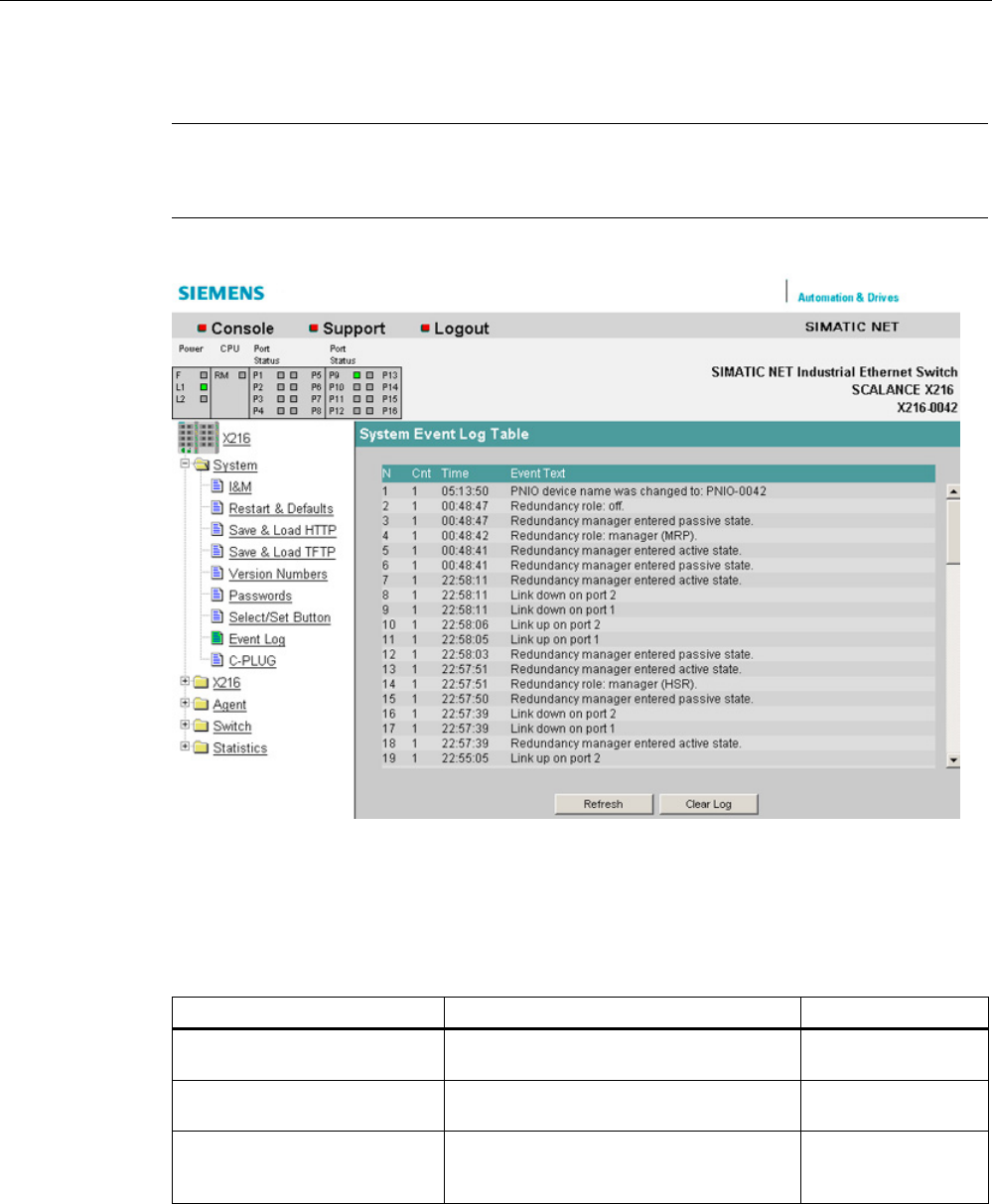Expand the Switch folder
This screenshot has width=992, height=1204.
click(x=185, y=726)
